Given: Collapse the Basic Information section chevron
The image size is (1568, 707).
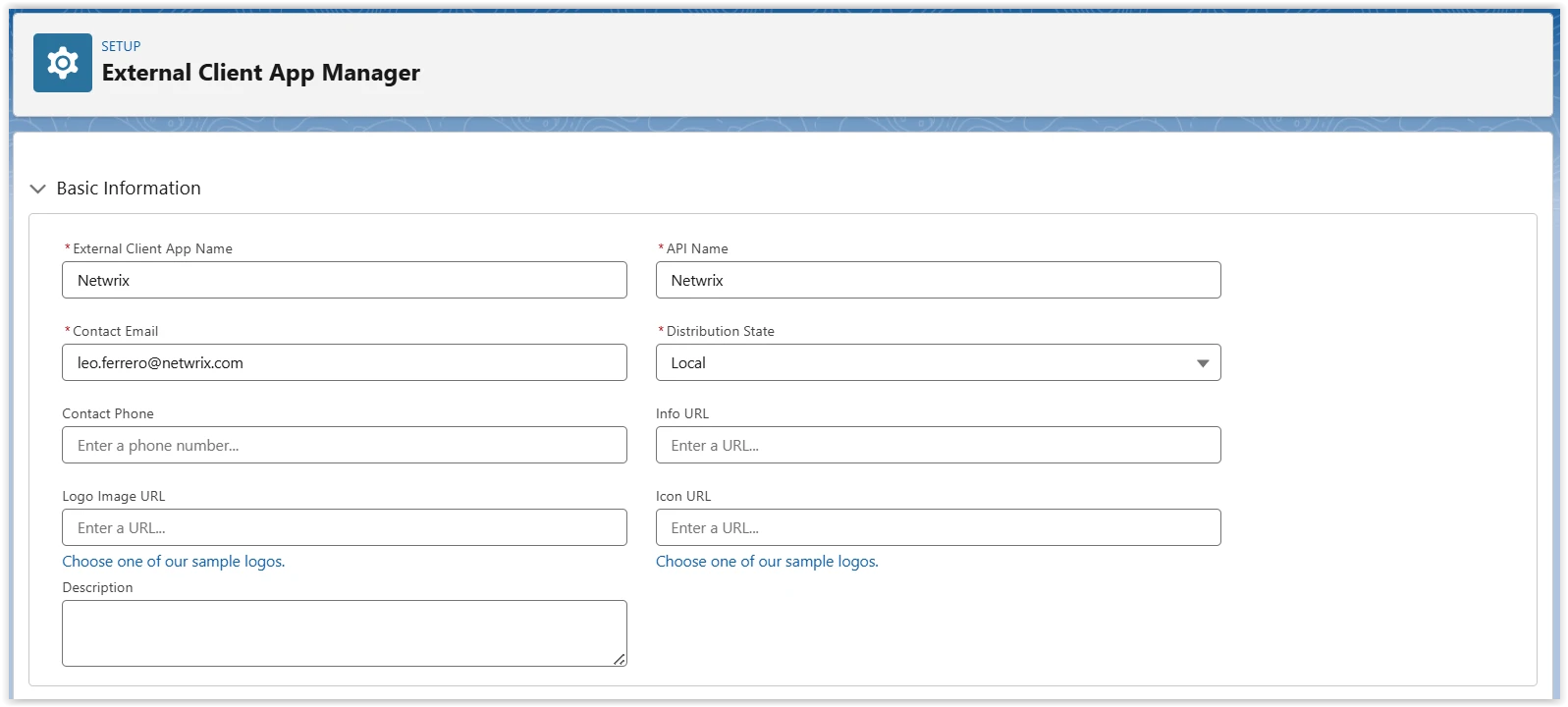Looking at the screenshot, I should (38, 189).
